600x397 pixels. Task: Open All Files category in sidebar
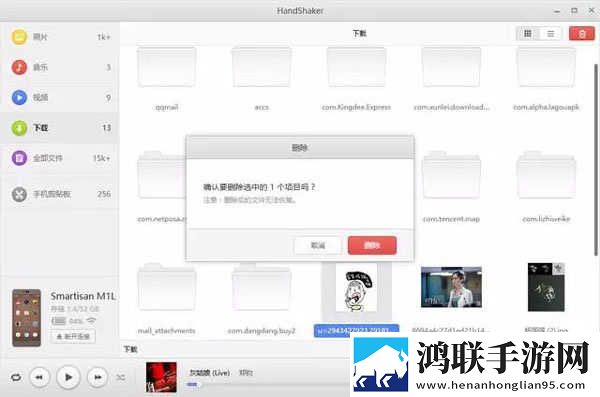tap(59, 158)
